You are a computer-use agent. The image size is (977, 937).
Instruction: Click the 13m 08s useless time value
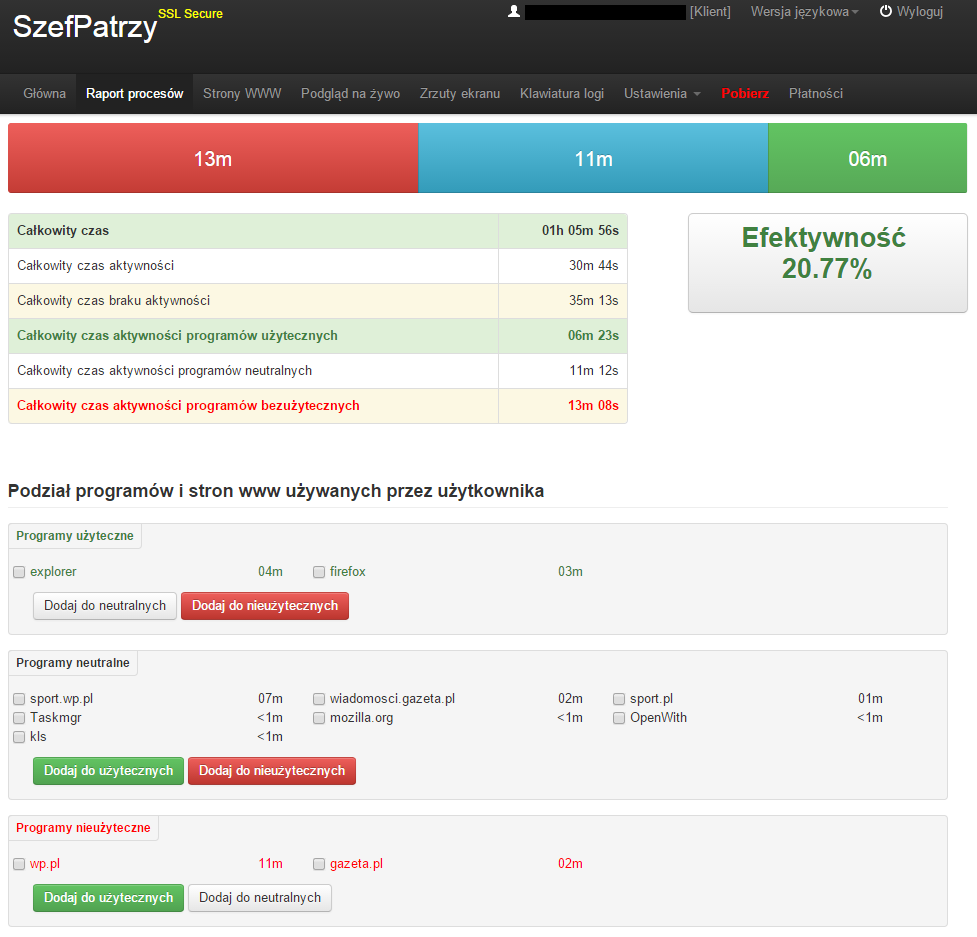(x=593, y=405)
